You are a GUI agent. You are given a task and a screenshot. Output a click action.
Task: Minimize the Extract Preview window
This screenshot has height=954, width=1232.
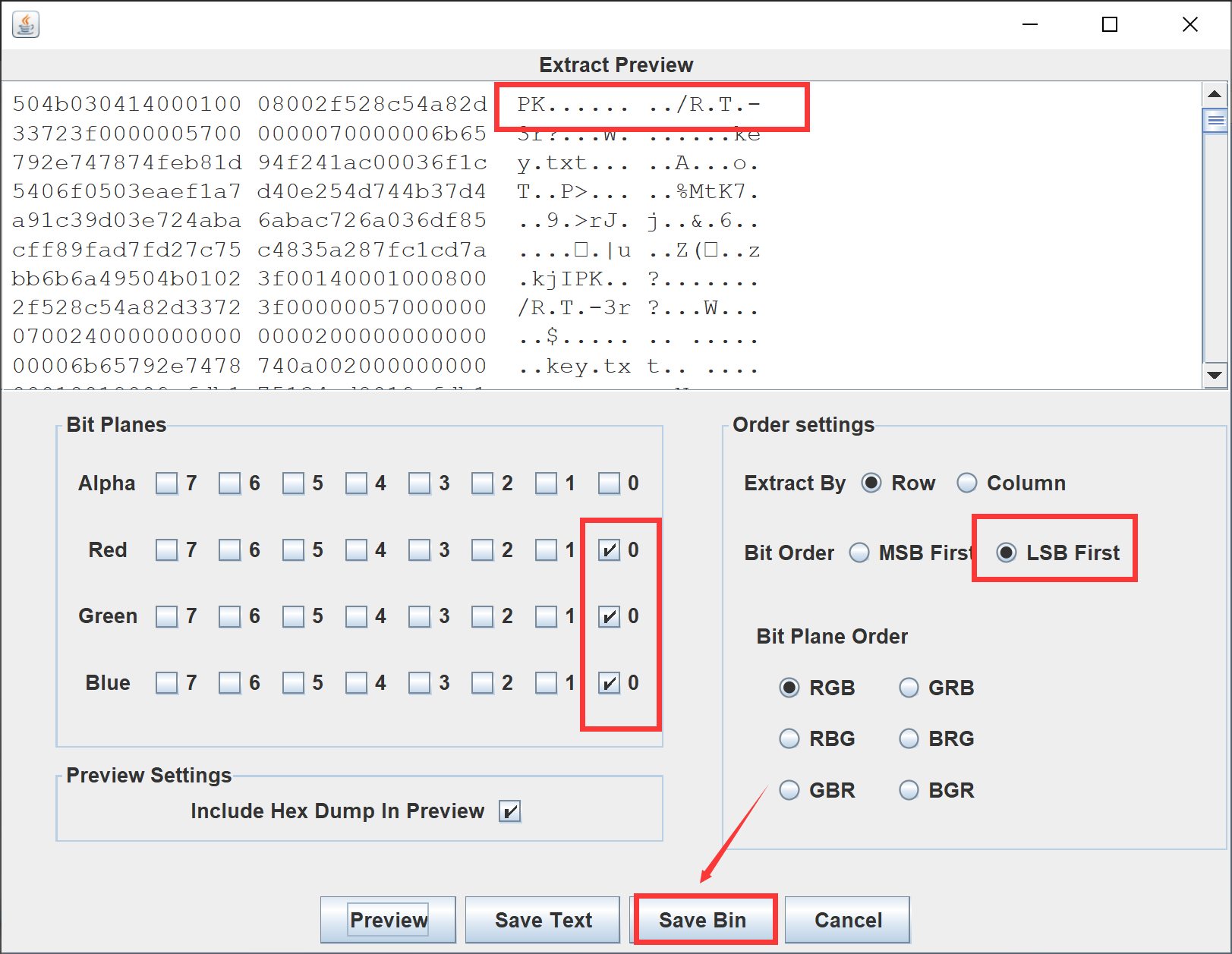pyautogui.click(x=1029, y=24)
